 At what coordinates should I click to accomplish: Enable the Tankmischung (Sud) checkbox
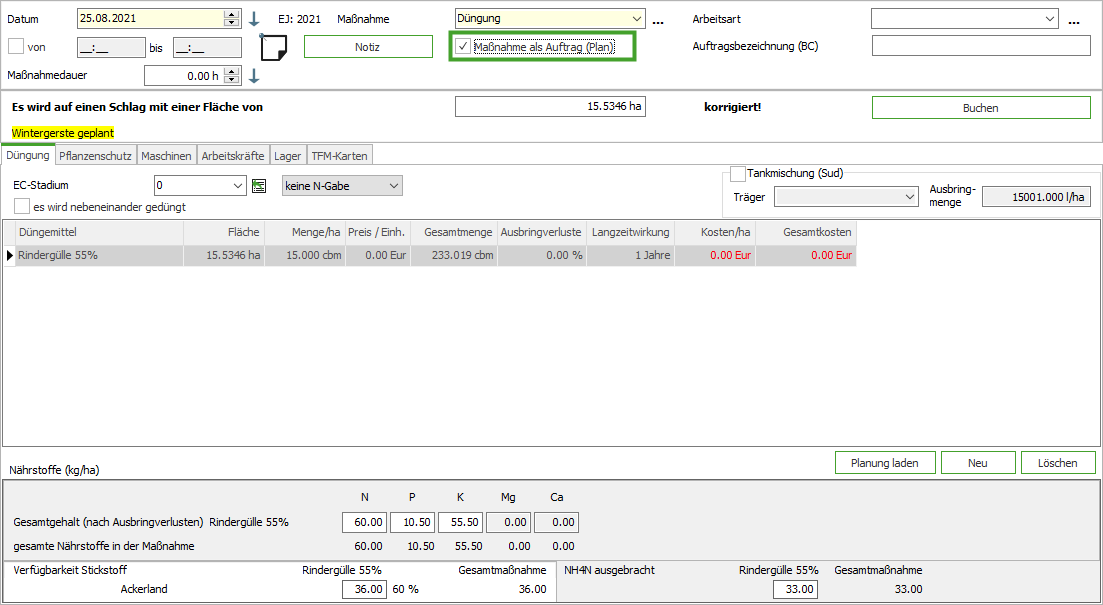[x=738, y=174]
